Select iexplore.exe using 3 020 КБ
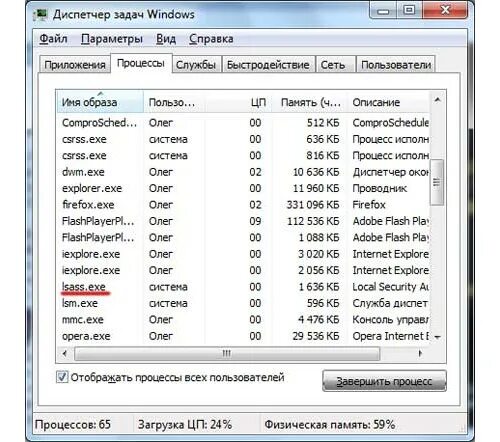The width and height of the screenshot is (500, 442). [243, 254]
